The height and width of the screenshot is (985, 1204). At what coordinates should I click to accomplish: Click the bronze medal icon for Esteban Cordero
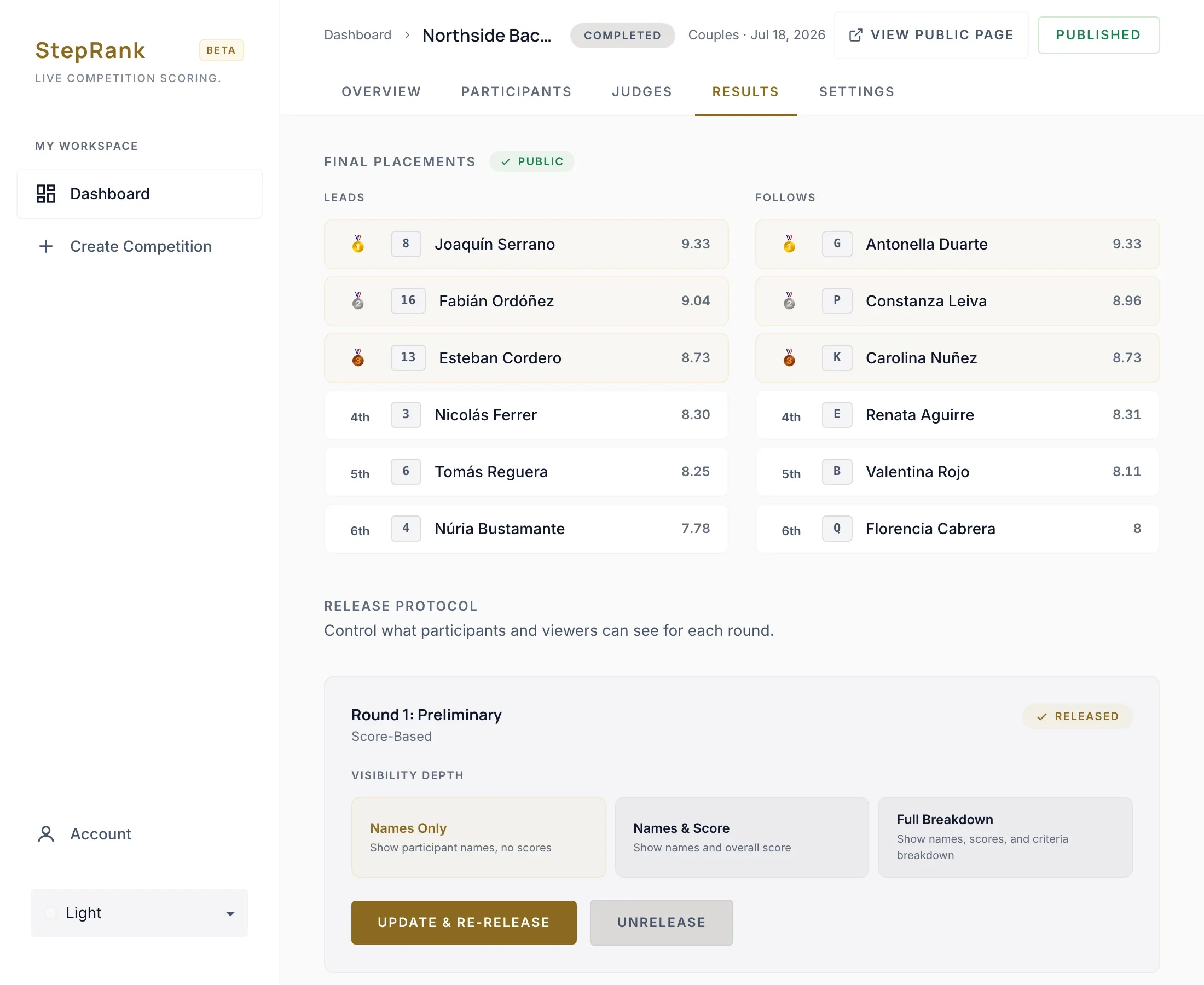pos(358,357)
